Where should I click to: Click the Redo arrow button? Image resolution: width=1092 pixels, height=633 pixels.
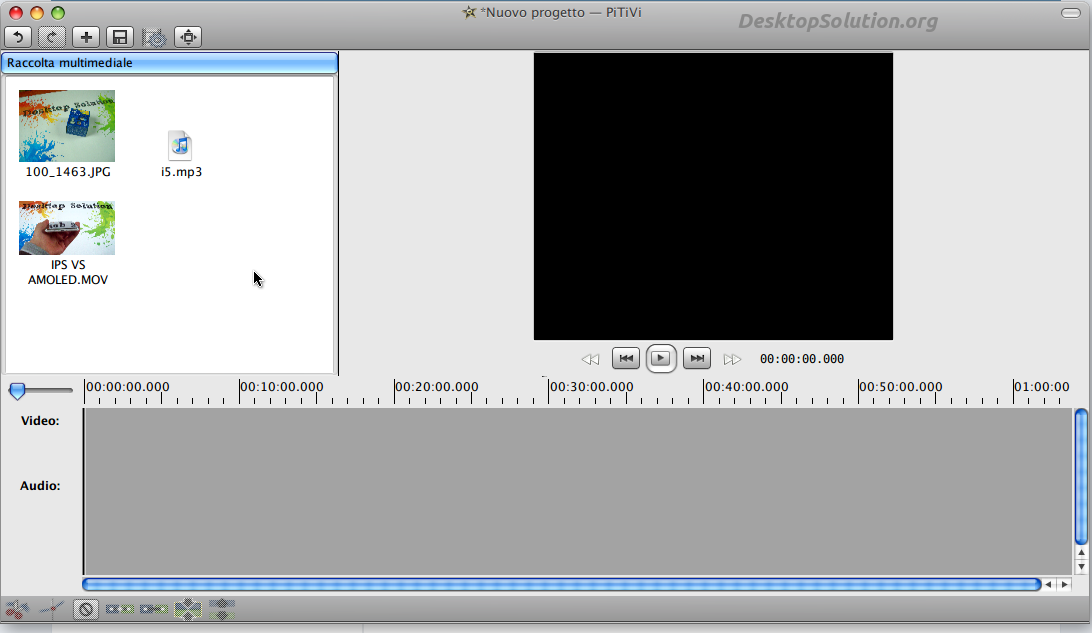(52, 37)
